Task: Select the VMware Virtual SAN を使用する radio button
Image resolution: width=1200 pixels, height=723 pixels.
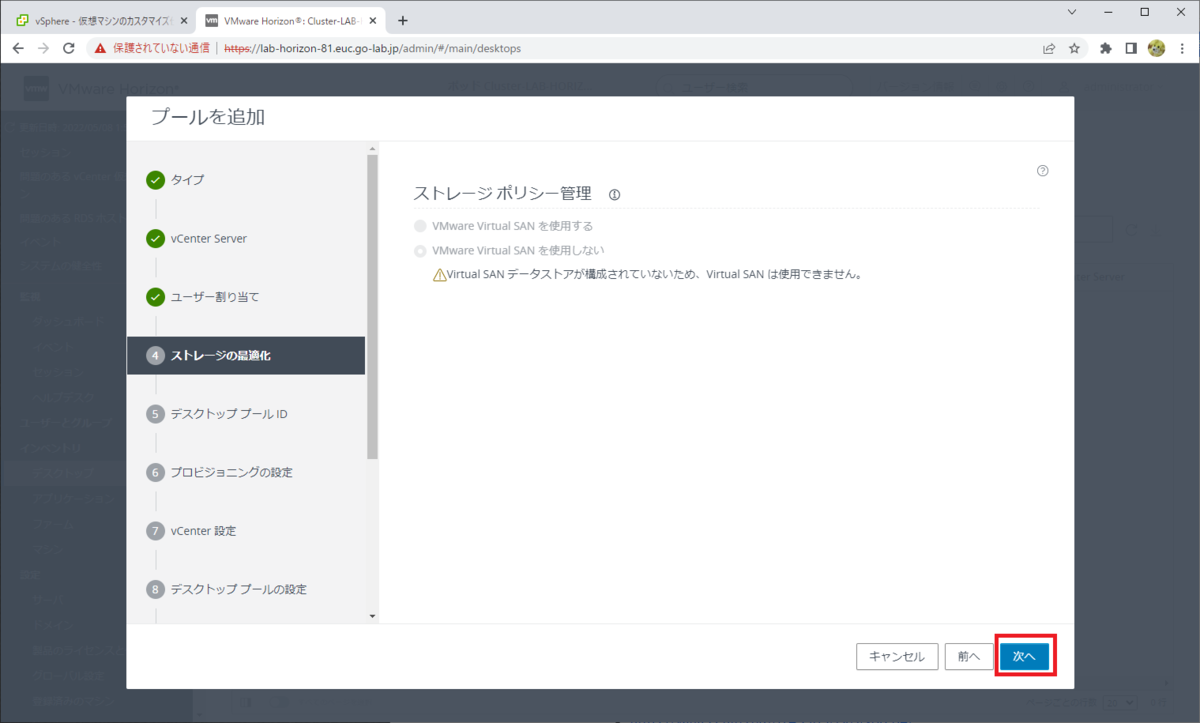Action: pyautogui.click(x=420, y=226)
